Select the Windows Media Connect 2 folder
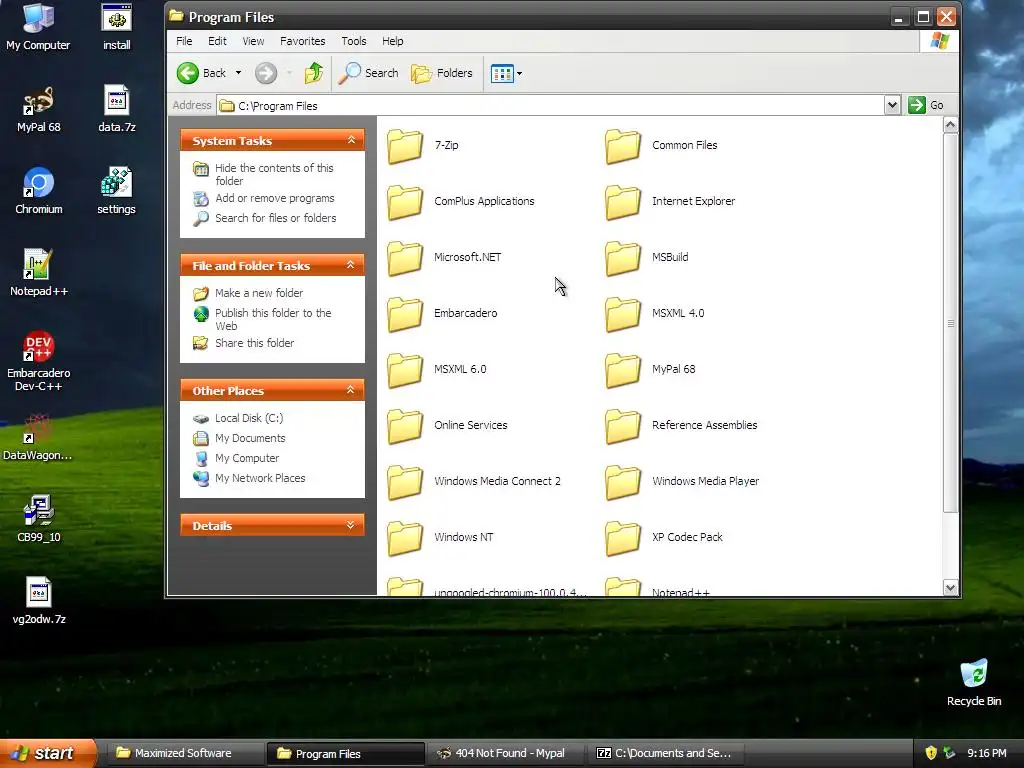 coord(405,482)
